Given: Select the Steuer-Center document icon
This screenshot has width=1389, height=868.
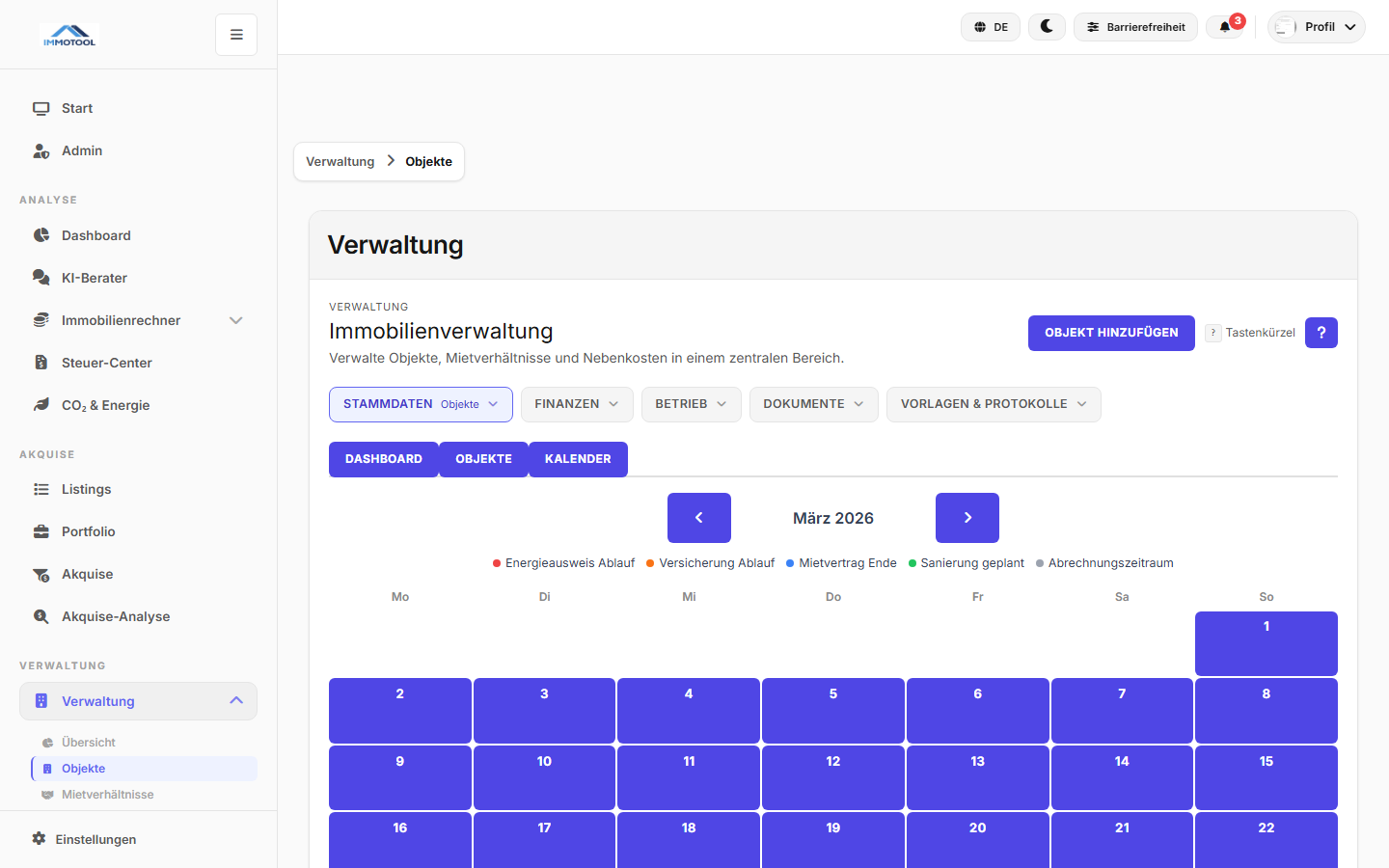Looking at the screenshot, I should (41, 363).
